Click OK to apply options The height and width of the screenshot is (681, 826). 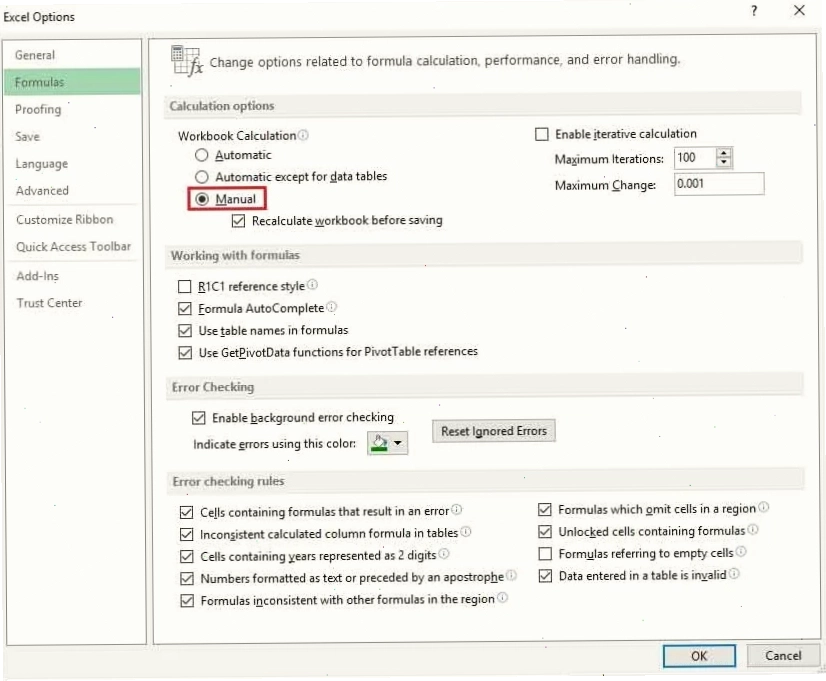point(699,656)
